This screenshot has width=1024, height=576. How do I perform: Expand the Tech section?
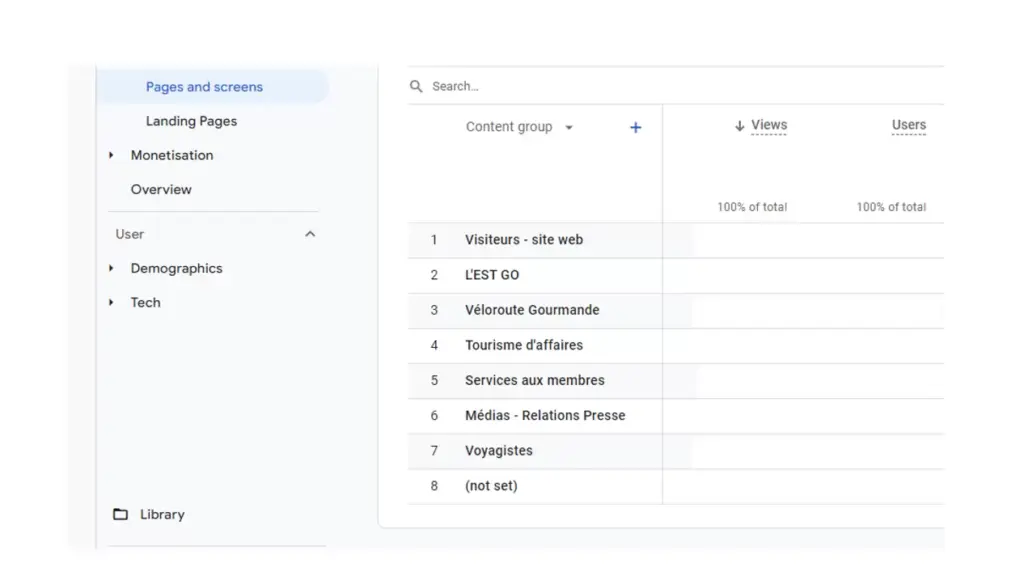pyautogui.click(x=111, y=302)
